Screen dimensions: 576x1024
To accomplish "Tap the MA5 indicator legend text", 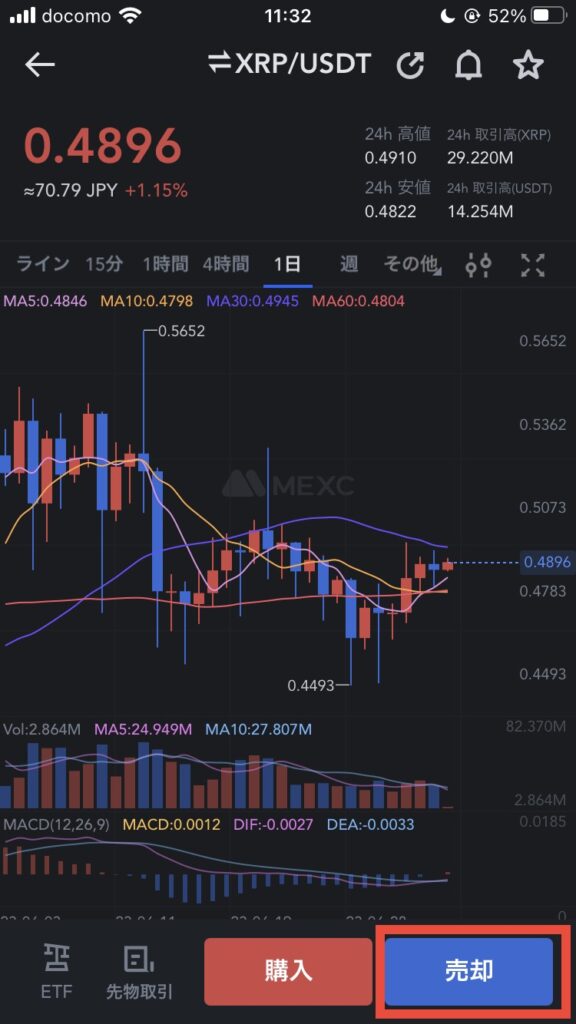I will click(45, 301).
